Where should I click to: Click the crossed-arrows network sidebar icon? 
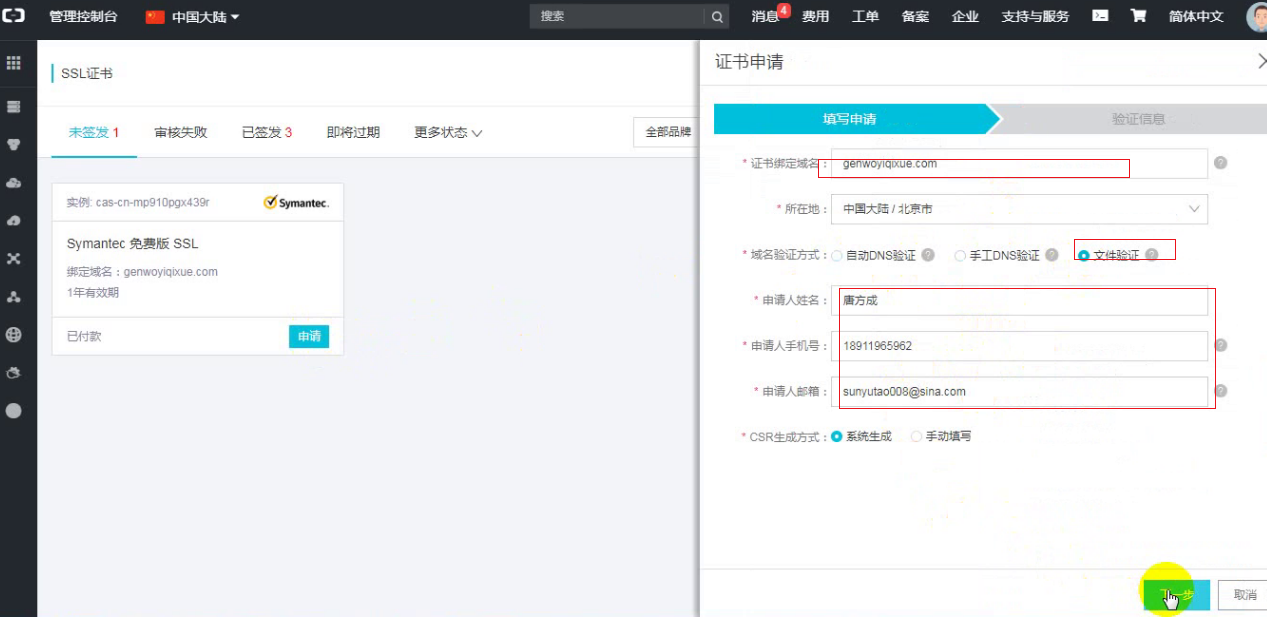14,258
